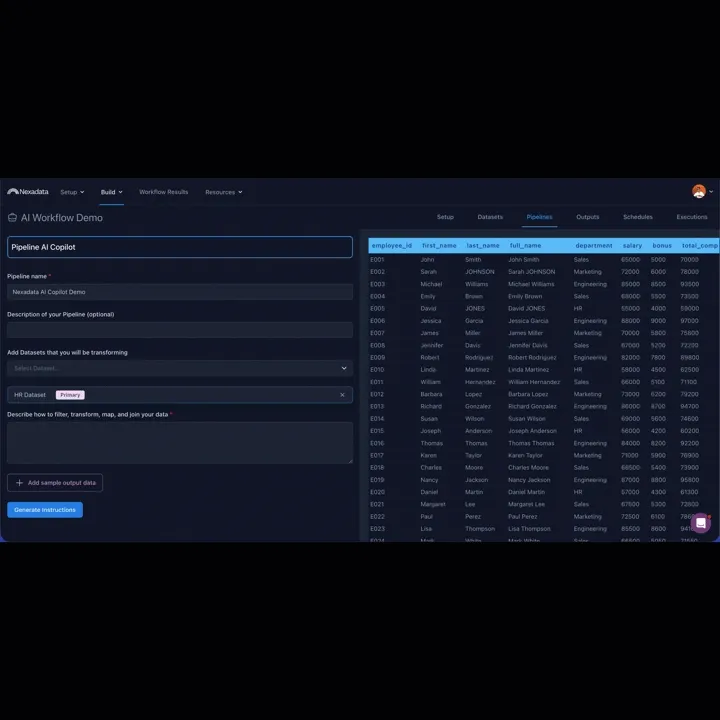Remove the HR Dataset with the X icon
Screen dimensions: 720x720
[x=342, y=395]
